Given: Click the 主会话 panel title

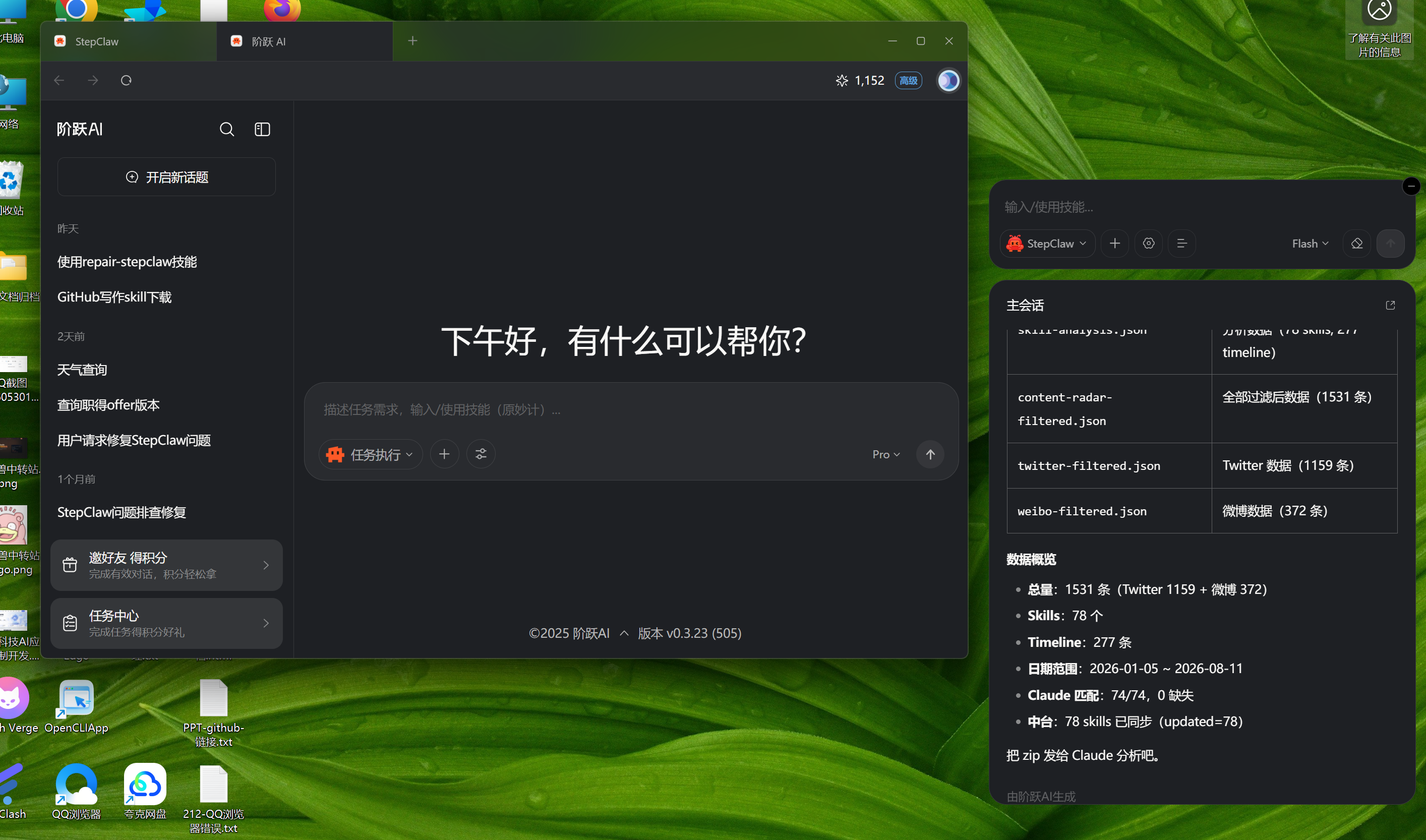Looking at the screenshot, I should pos(1025,306).
